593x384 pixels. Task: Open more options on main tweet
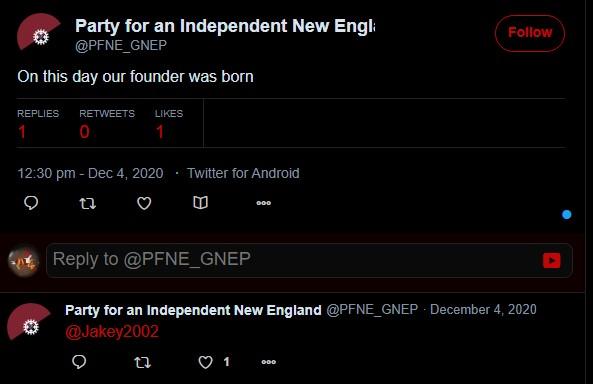tap(264, 203)
